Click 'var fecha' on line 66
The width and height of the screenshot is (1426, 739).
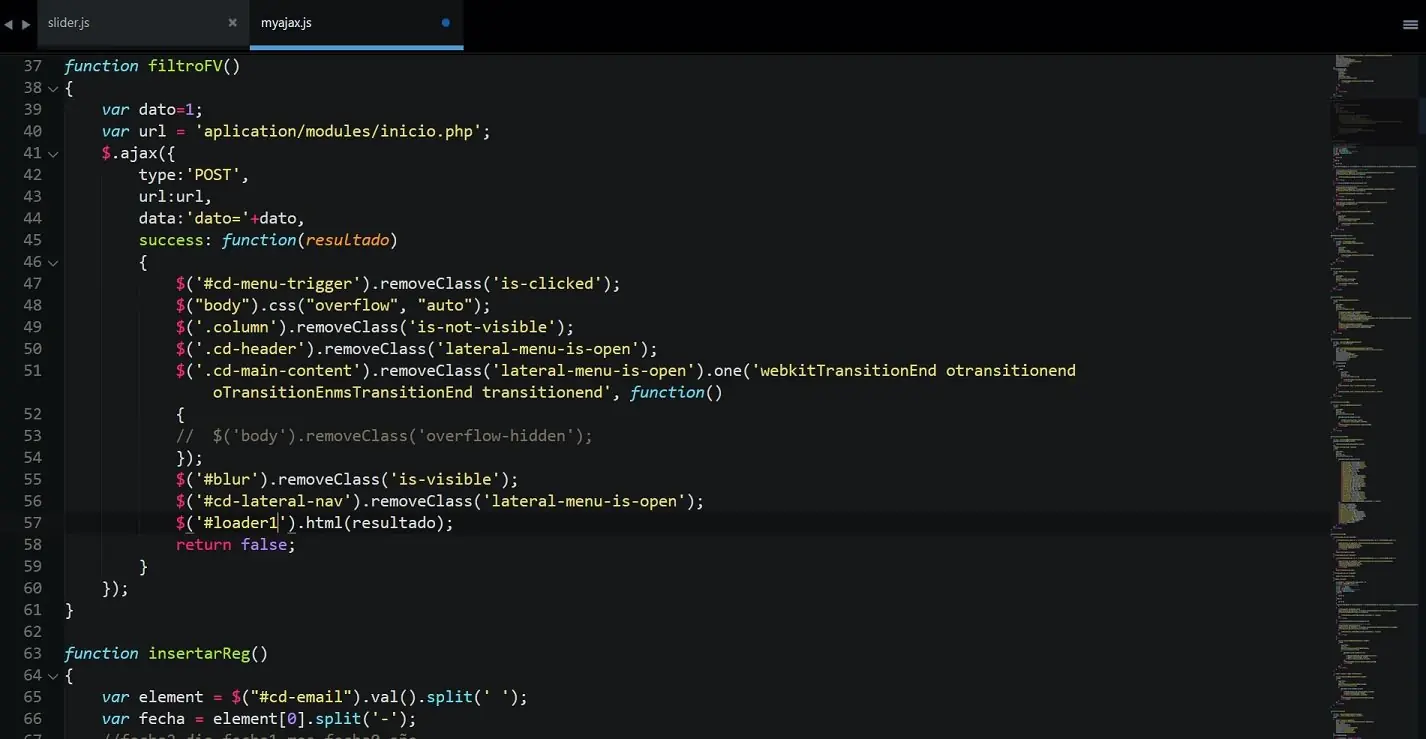tap(143, 719)
